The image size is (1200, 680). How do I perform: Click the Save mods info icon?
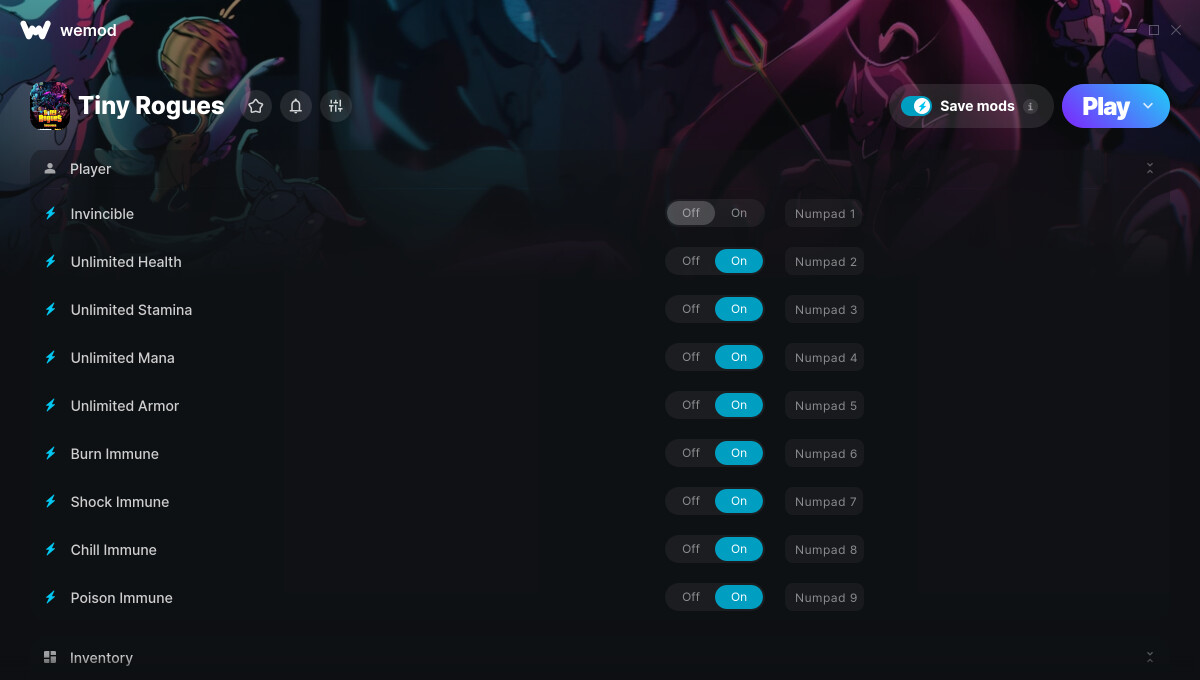(x=1030, y=106)
